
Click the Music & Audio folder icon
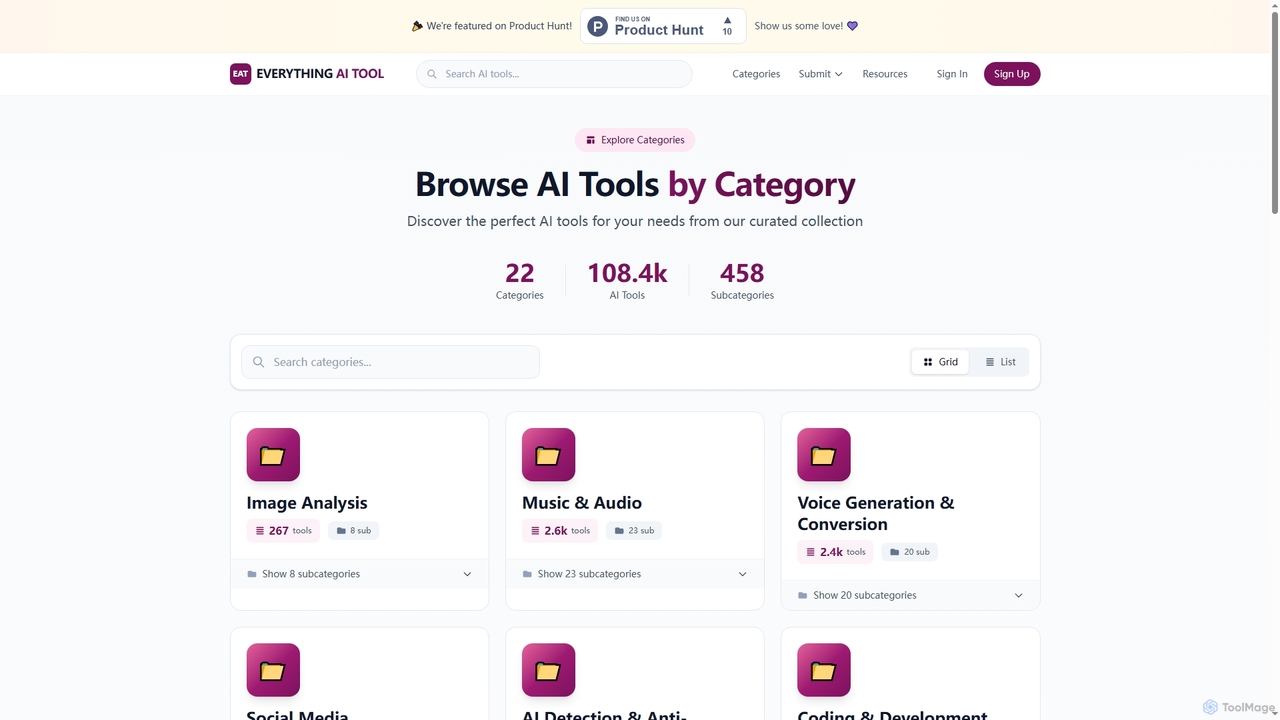548,455
